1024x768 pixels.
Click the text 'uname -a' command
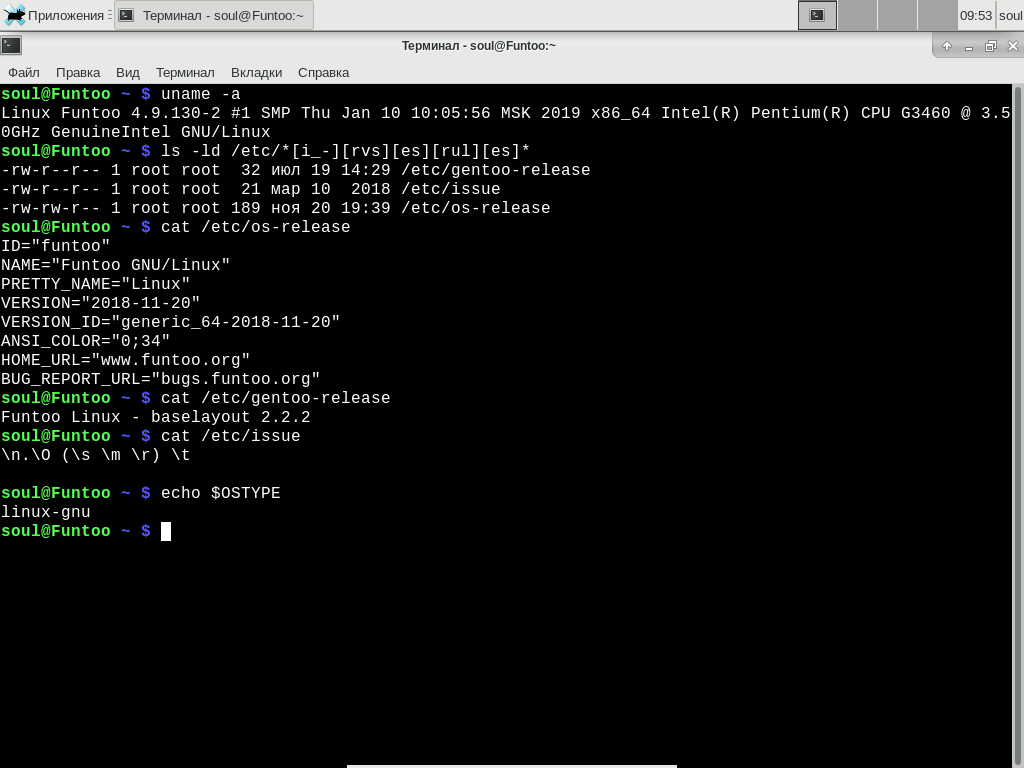pyautogui.click(x=200, y=94)
